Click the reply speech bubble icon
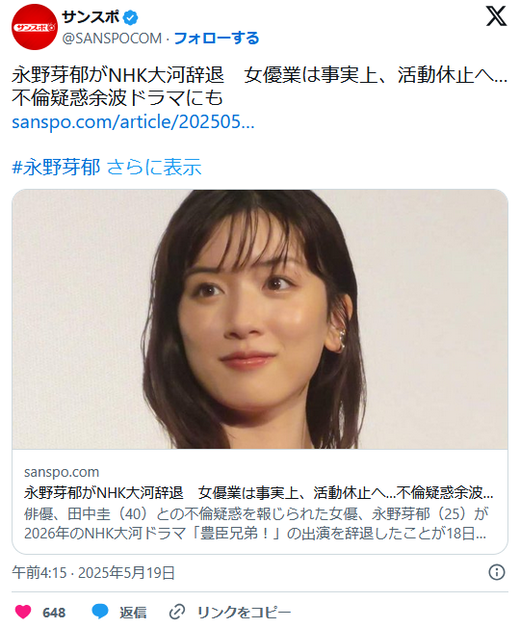This screenshot has width=520, height=628. pyautogui.click(x=100, y=612)
